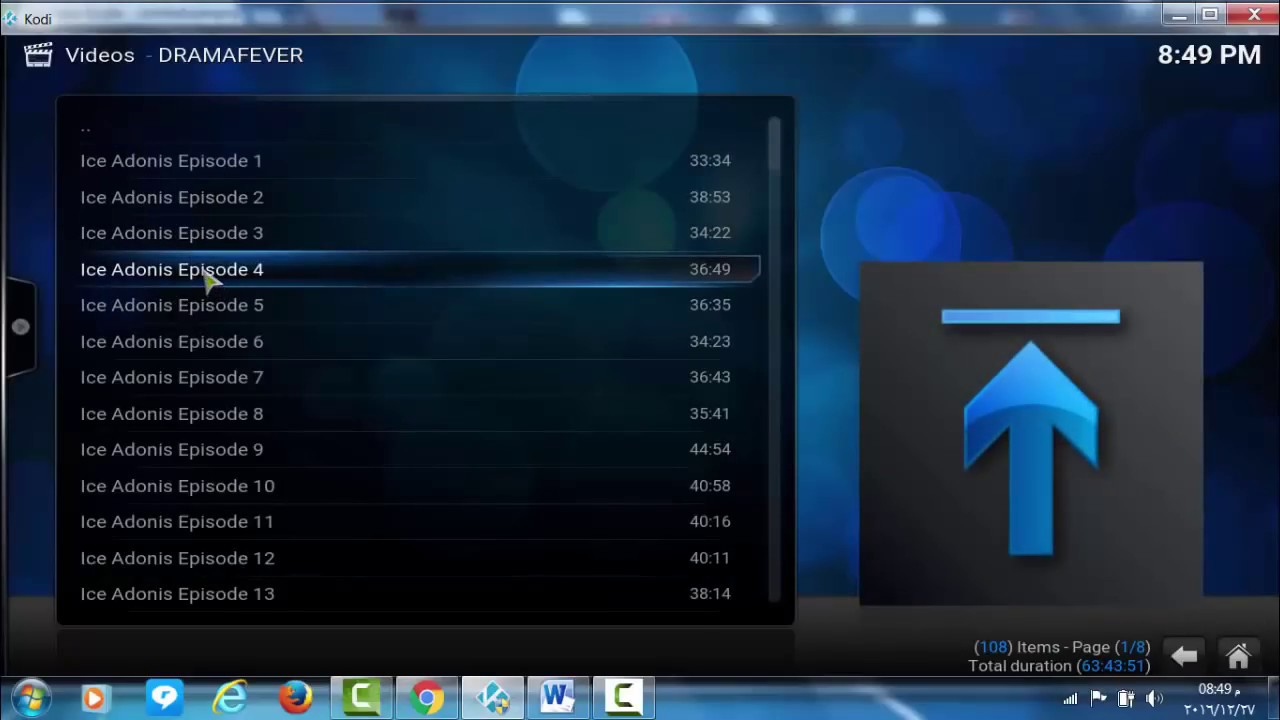
Task: Play Ice Adonis Episode 1
Action: [171, 161]
